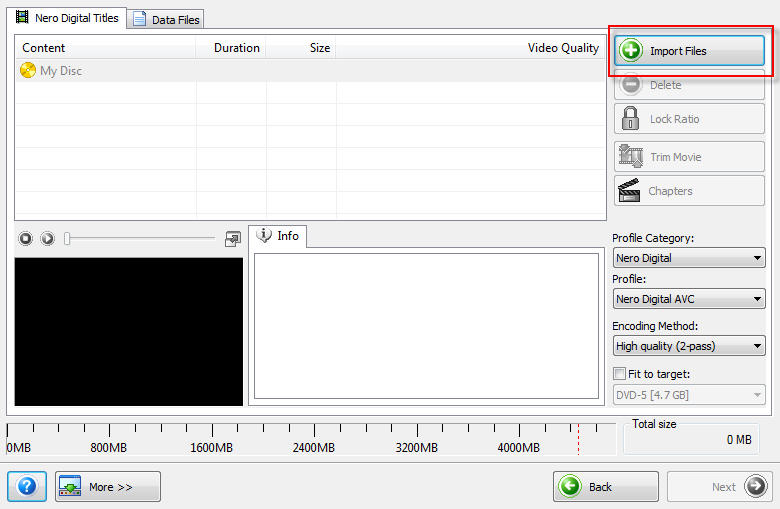Click the My Disc gold disc icon
The width and height of the screenshot is (780, 509).
(28, 70)
